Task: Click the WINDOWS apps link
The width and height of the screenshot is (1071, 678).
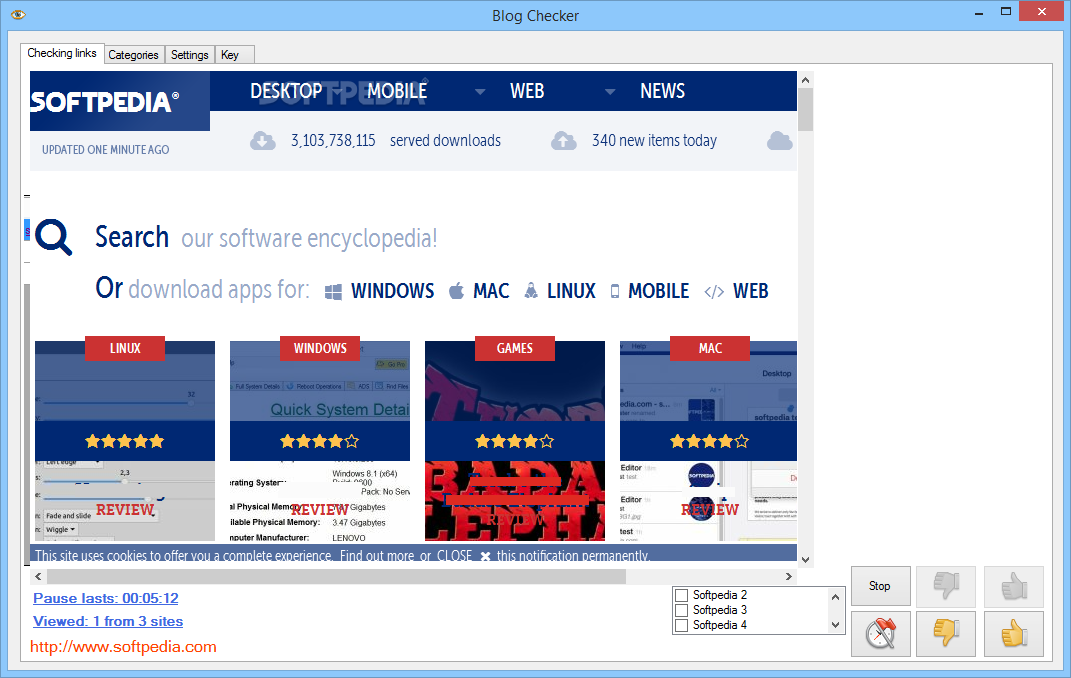Action: coord(392,292)
